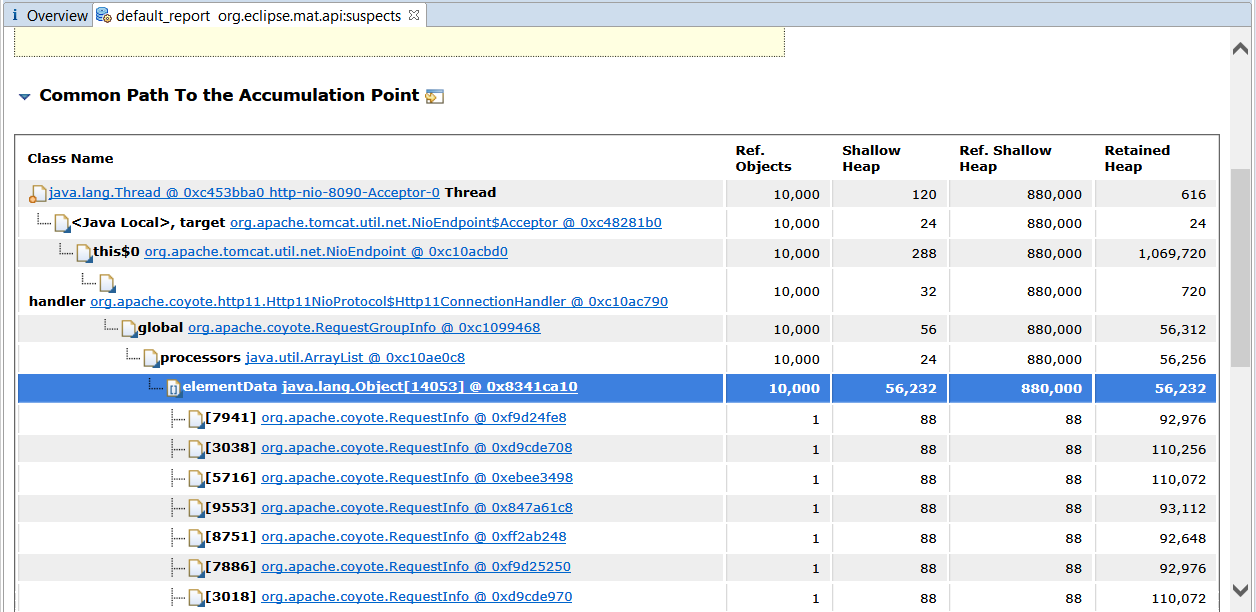The width and height of the screenshot is (1256, 612).
Task: Open RequestInfo @ 0xd9cde708 link
Action: click(417, 447)
